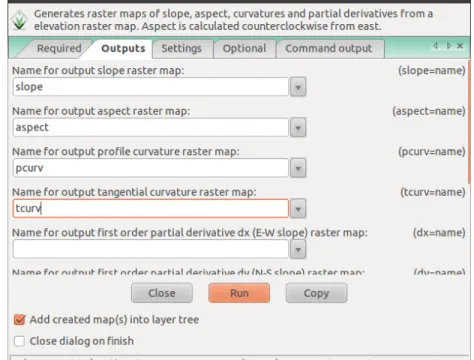View the Command output tab
The width and height of the screenshot is (474, 360).
tap(329, 48)
